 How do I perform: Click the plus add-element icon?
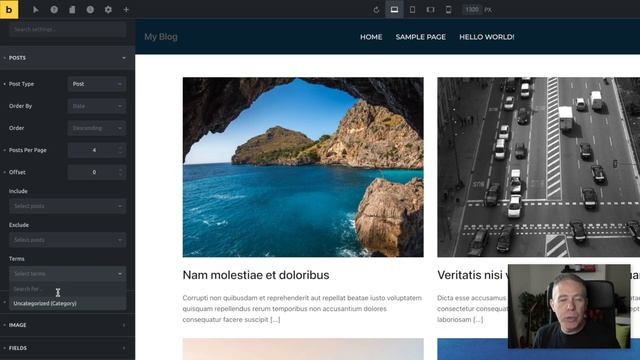point(126,9)
